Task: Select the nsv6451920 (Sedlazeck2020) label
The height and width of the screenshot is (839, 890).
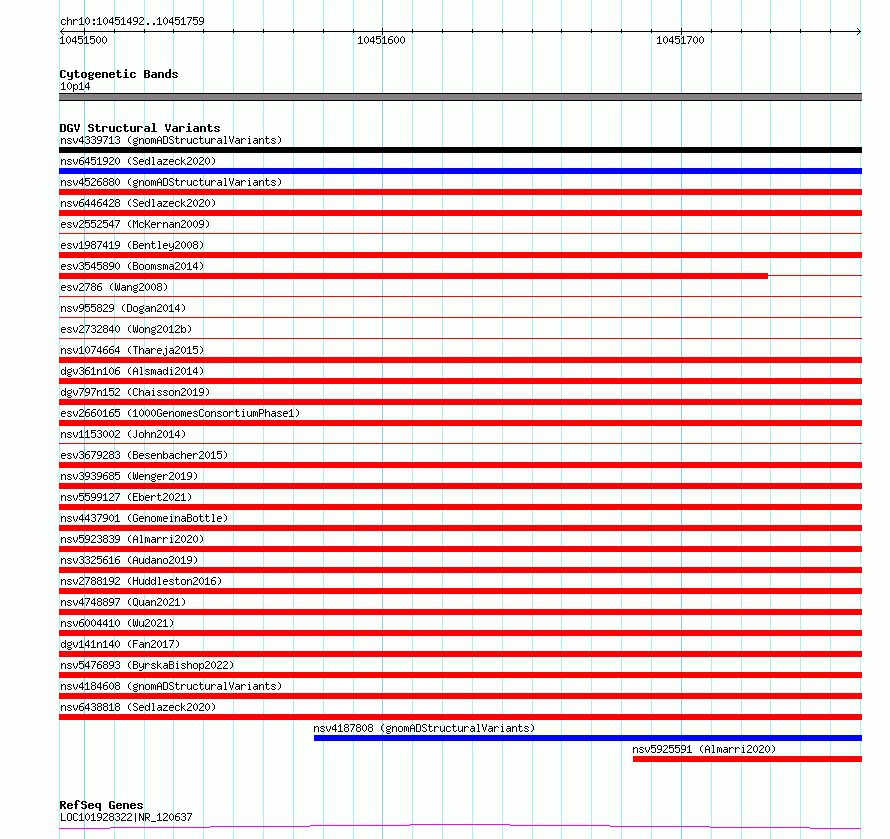Action: (138, 161)
